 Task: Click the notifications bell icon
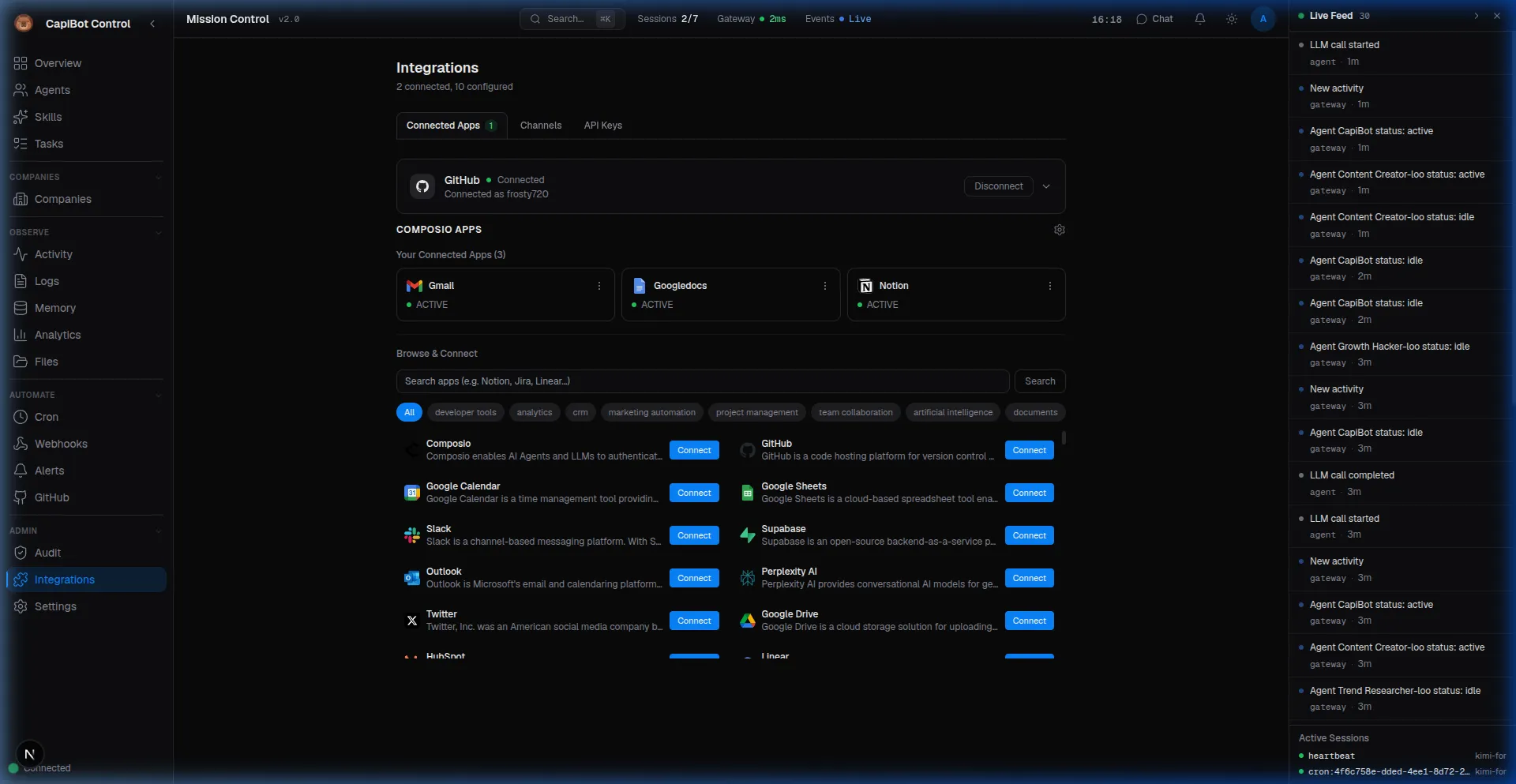coord(1199,19)
